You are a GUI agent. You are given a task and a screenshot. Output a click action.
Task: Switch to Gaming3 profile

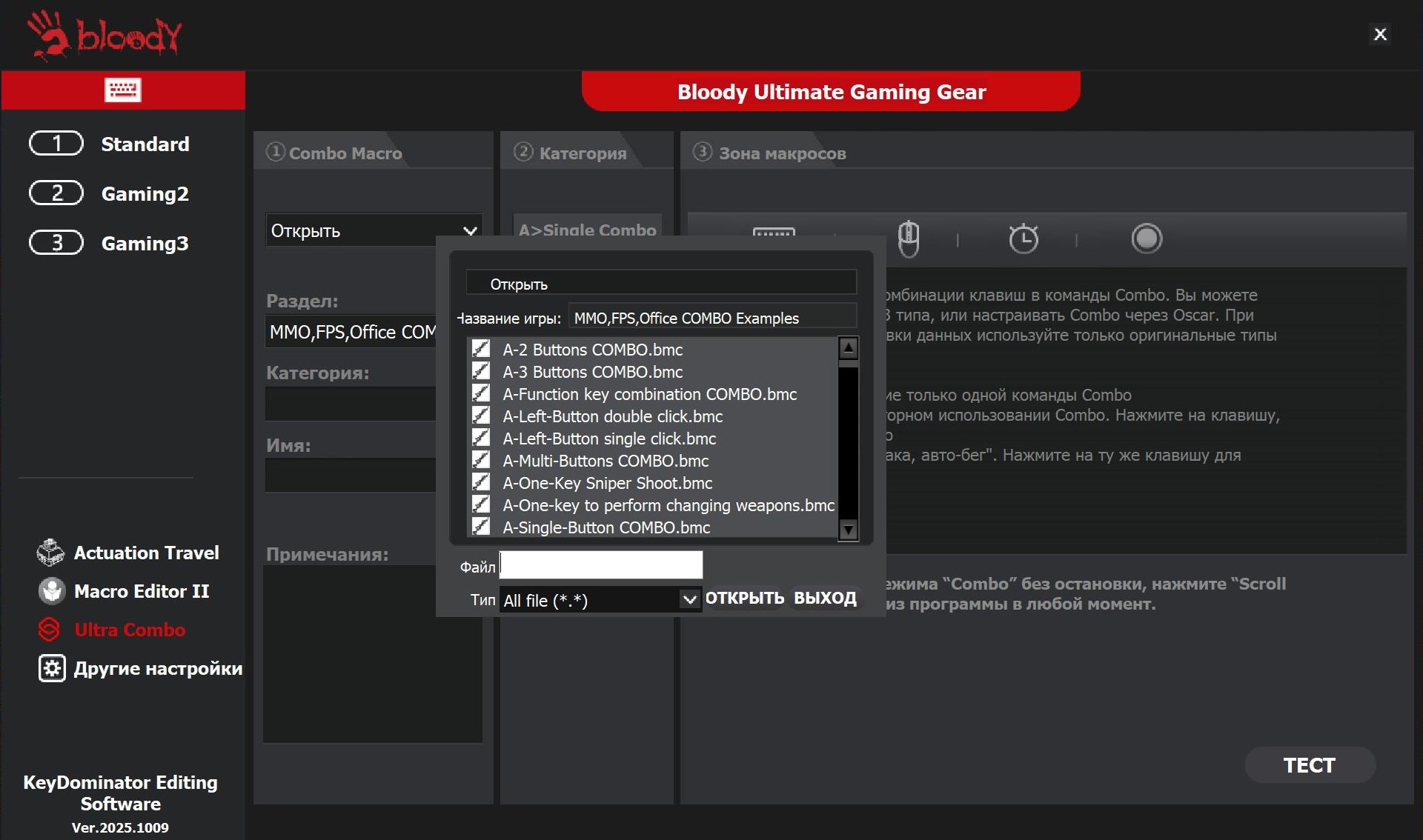pyautogui.click(x=109, y=243)
